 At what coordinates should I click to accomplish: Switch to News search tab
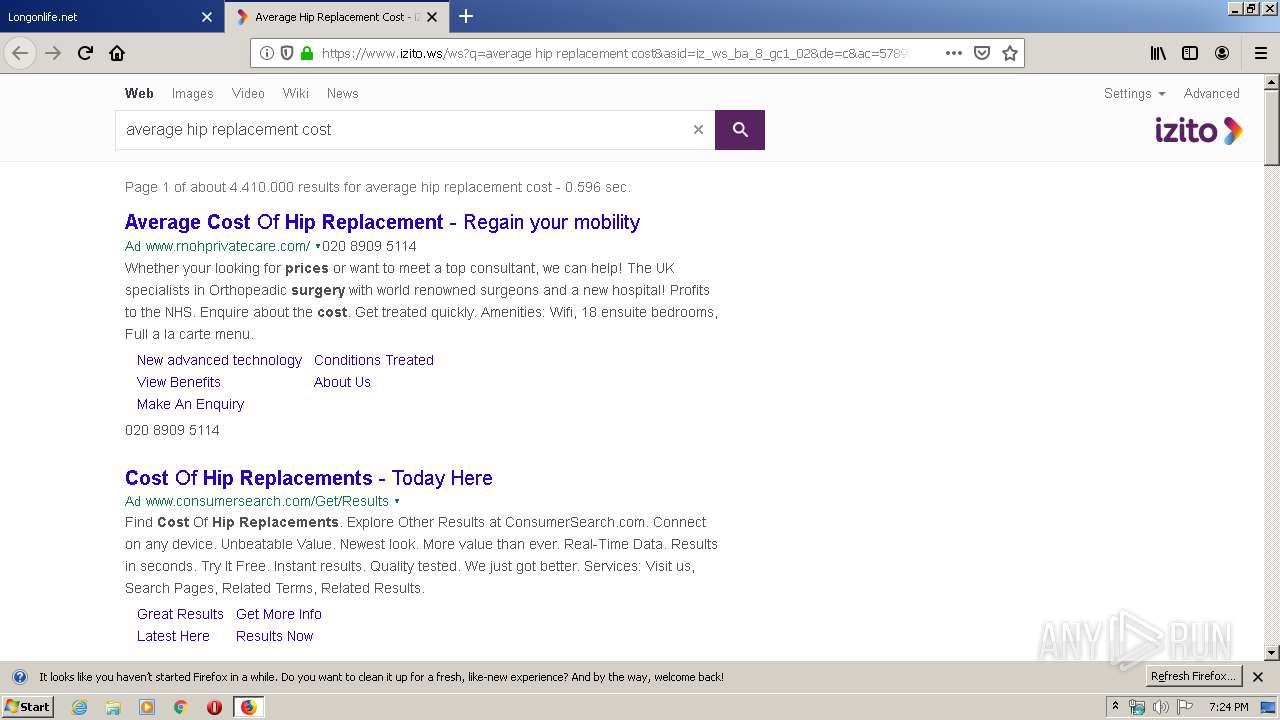coord(342,93)
